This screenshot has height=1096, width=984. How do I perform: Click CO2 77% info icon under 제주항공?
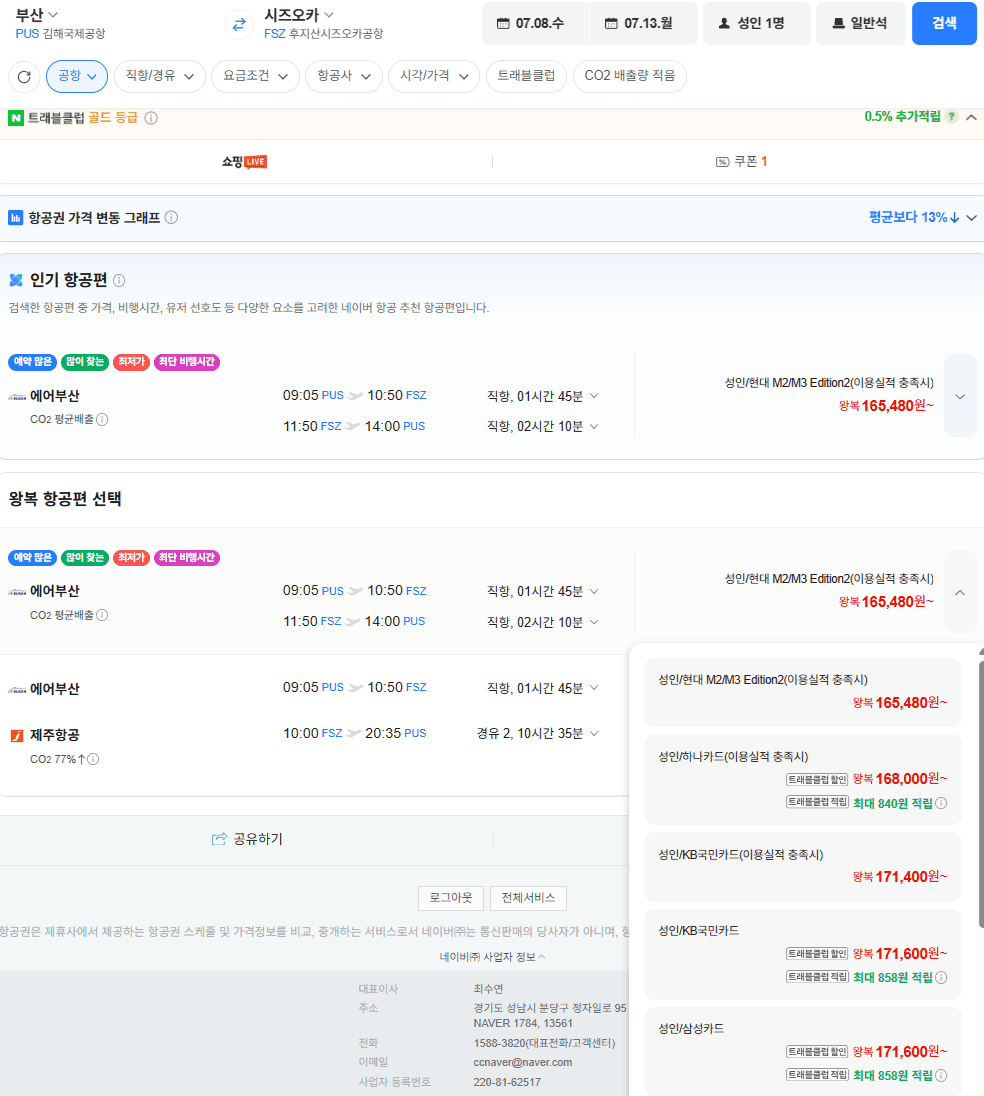pos(94,759)
